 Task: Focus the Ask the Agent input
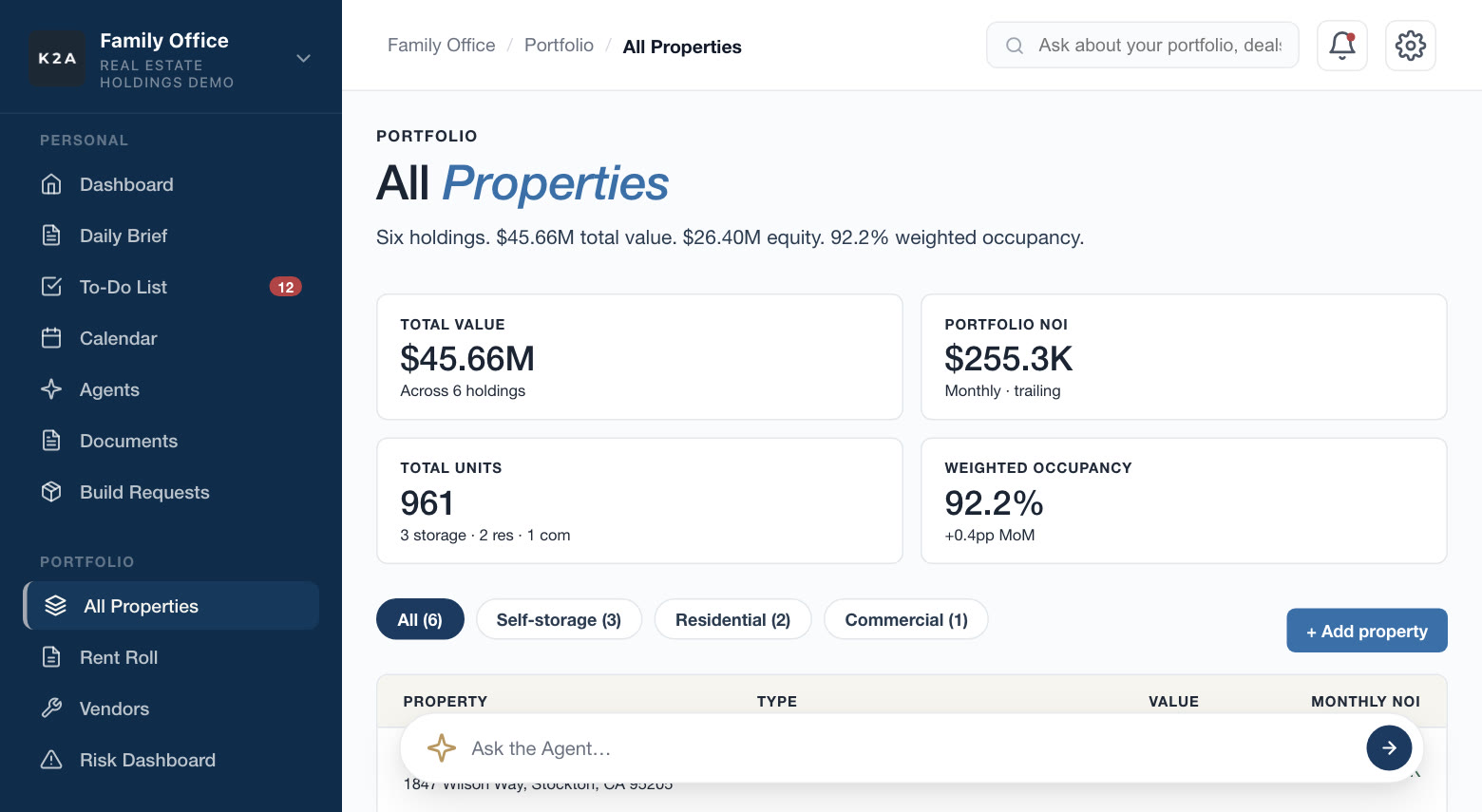tap(912, 748)
